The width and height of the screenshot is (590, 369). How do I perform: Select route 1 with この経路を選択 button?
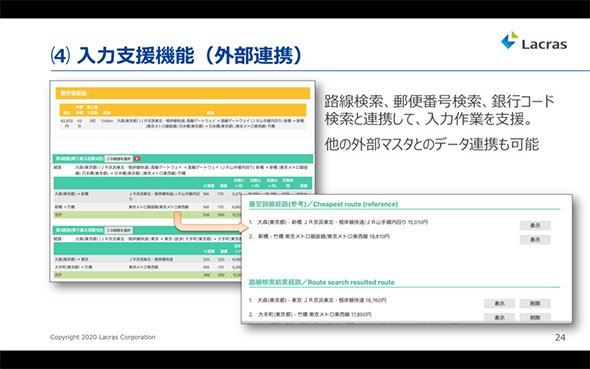[x=118, y=159]
